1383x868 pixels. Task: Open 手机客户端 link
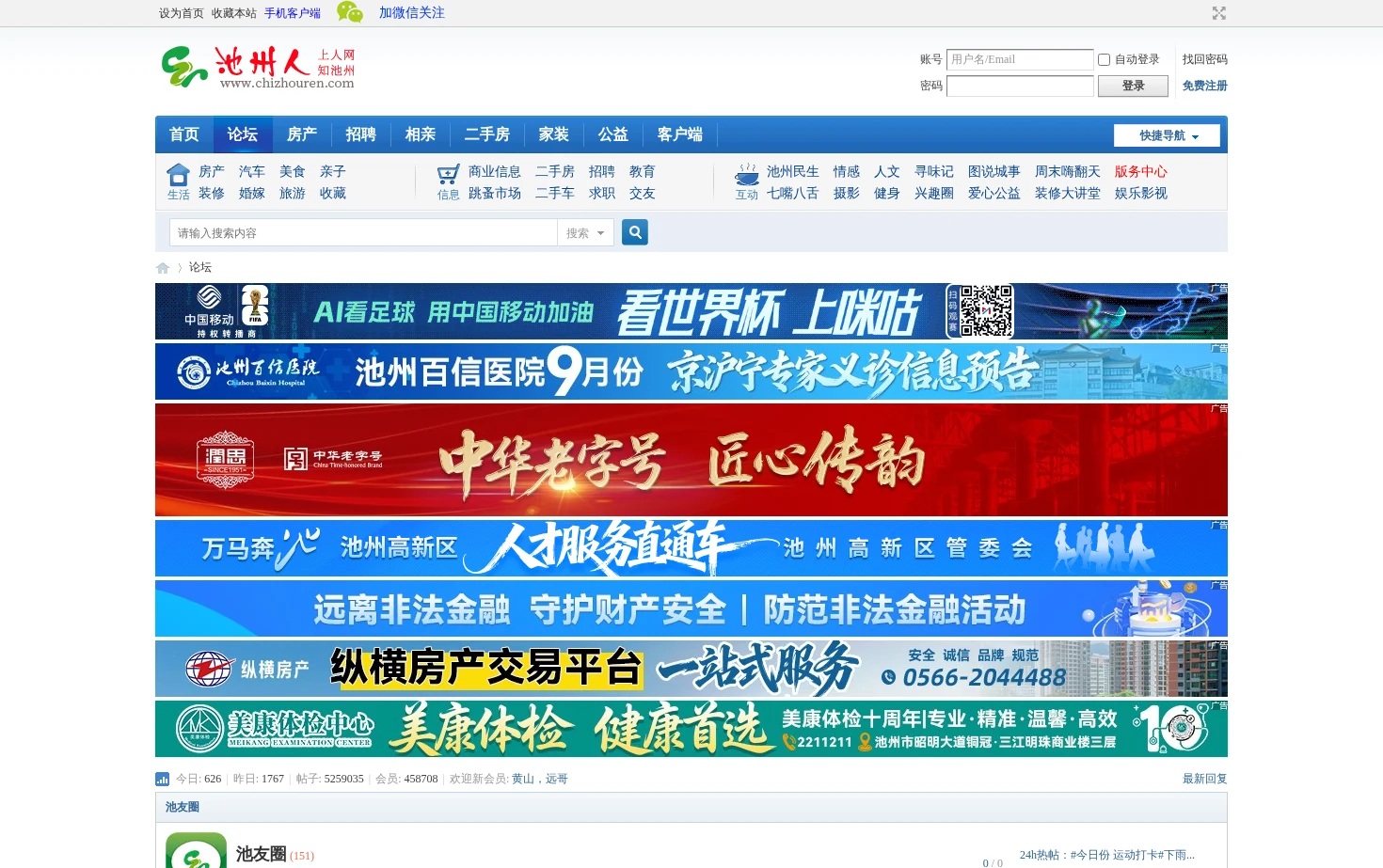point(293,13)
